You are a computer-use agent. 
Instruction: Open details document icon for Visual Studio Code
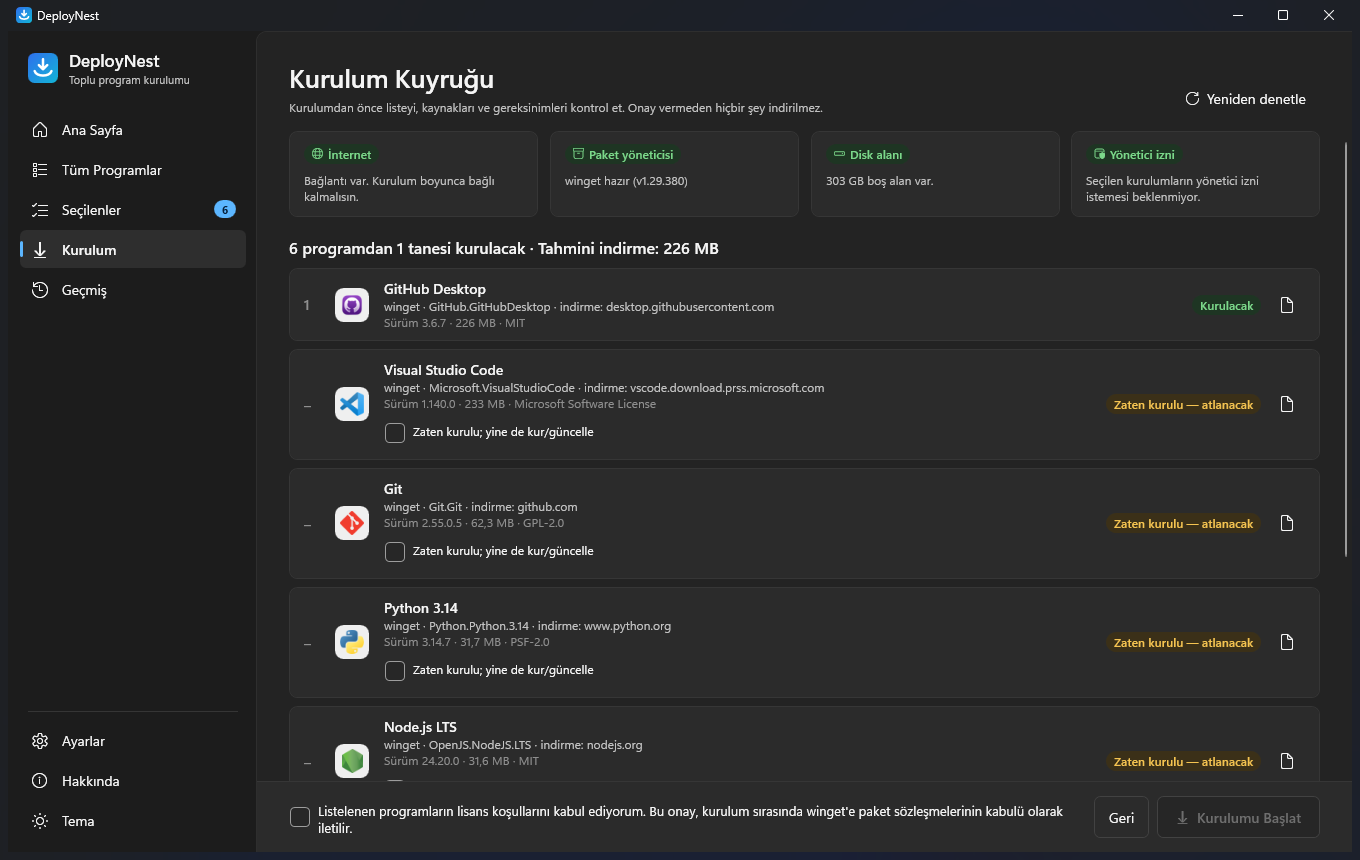[1287, 404]
